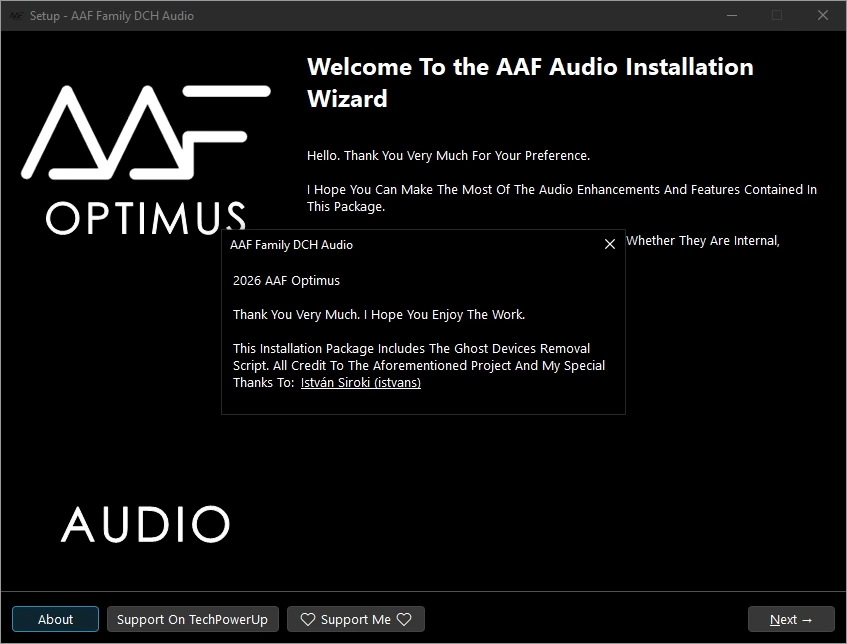847x644 pixels.
Task: Proceed with the Next button
Action: coord(791,619)
